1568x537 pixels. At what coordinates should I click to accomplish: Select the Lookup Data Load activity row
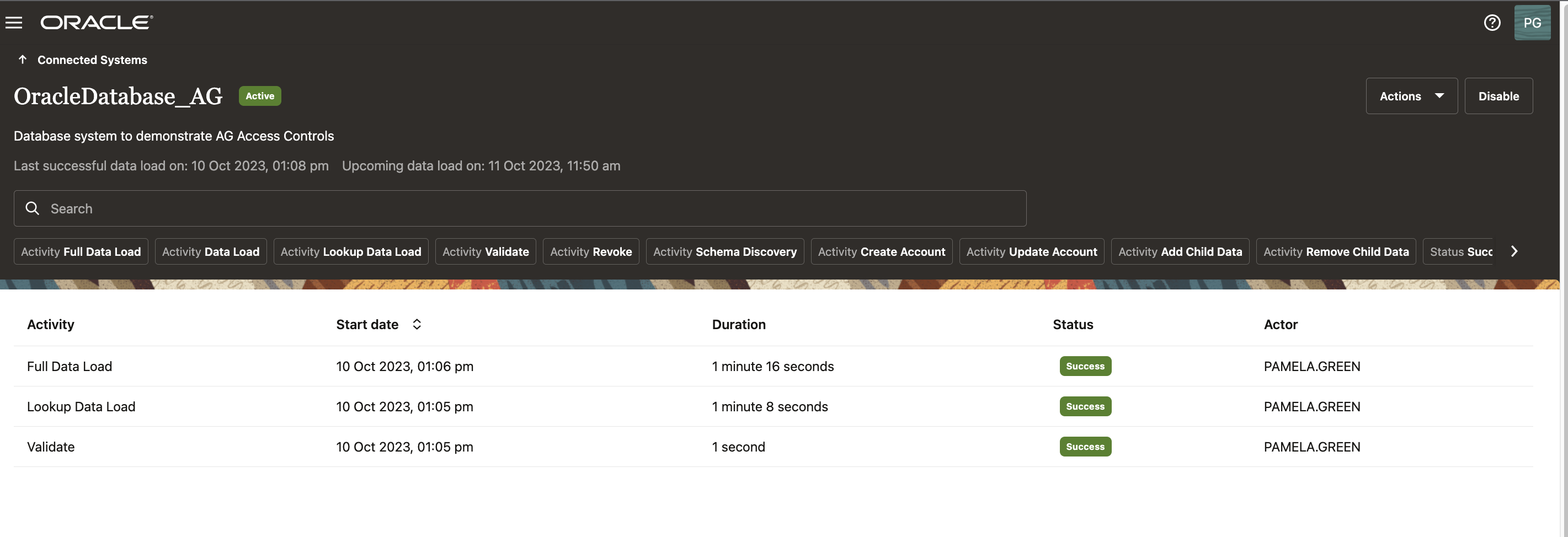[x=773, y=406]
